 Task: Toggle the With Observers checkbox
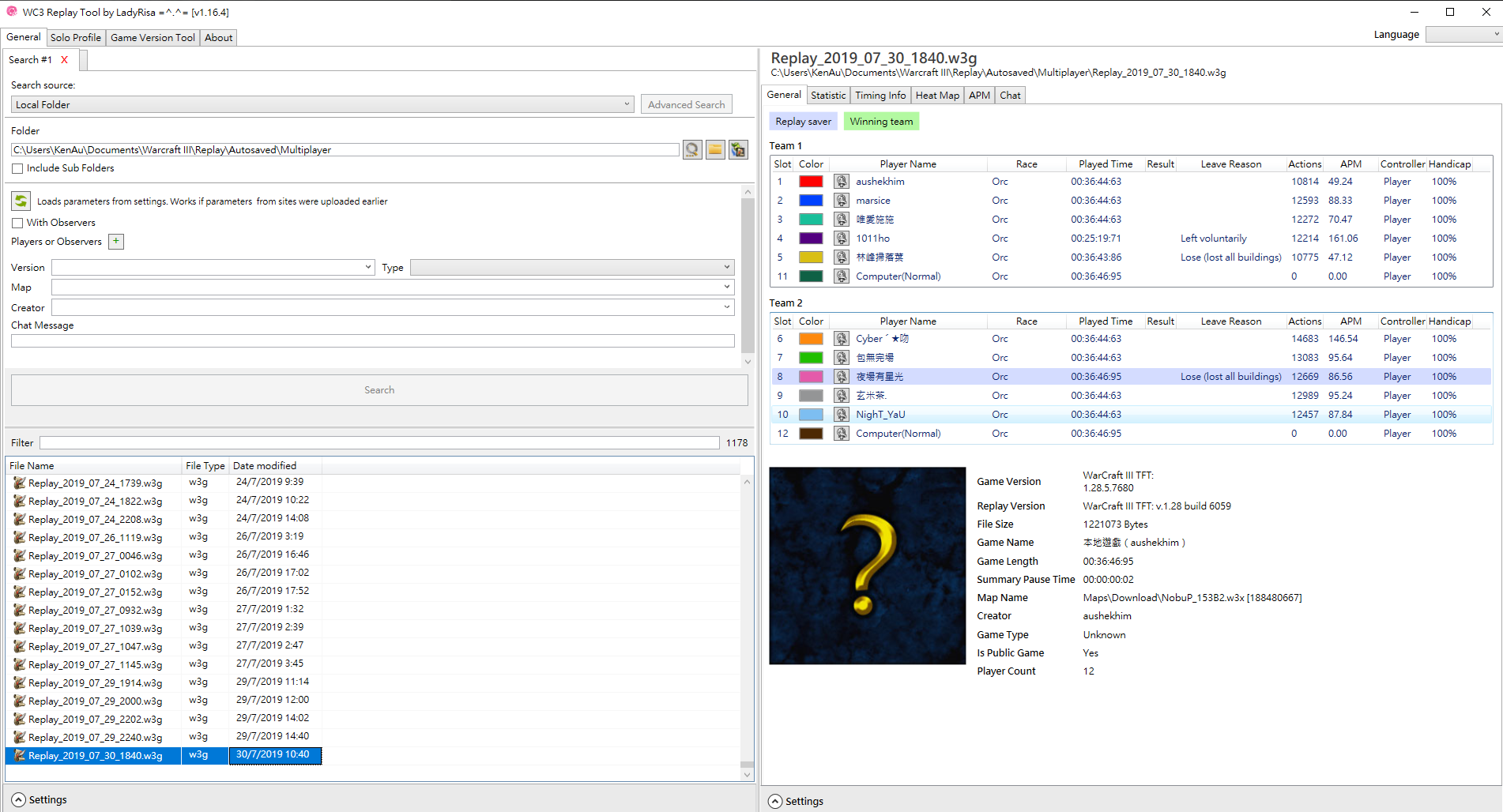point(17,223)
